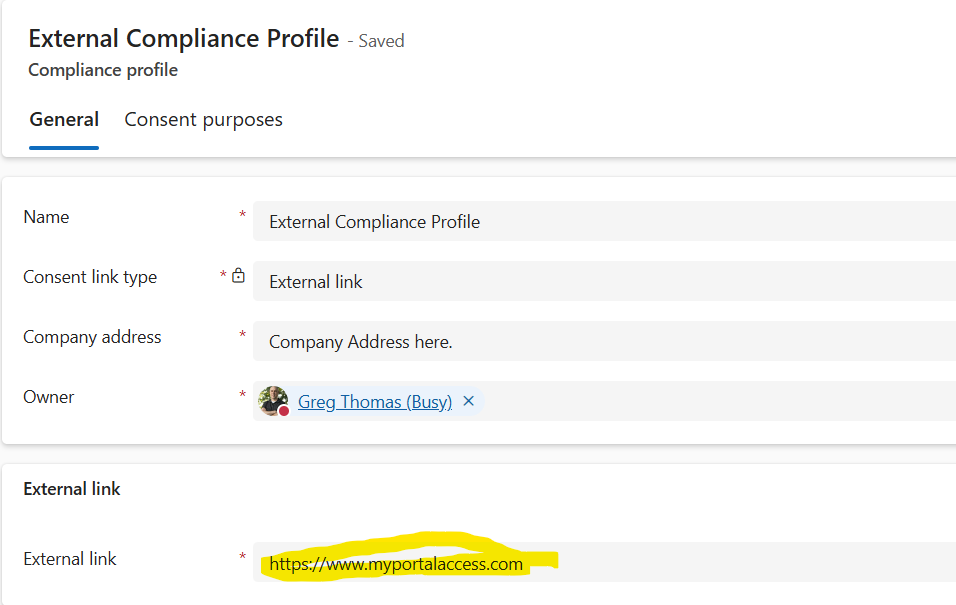Open the Greg Thomas (Busy) owner link
The image size is (956, 605).
click(x=375, y=402)
